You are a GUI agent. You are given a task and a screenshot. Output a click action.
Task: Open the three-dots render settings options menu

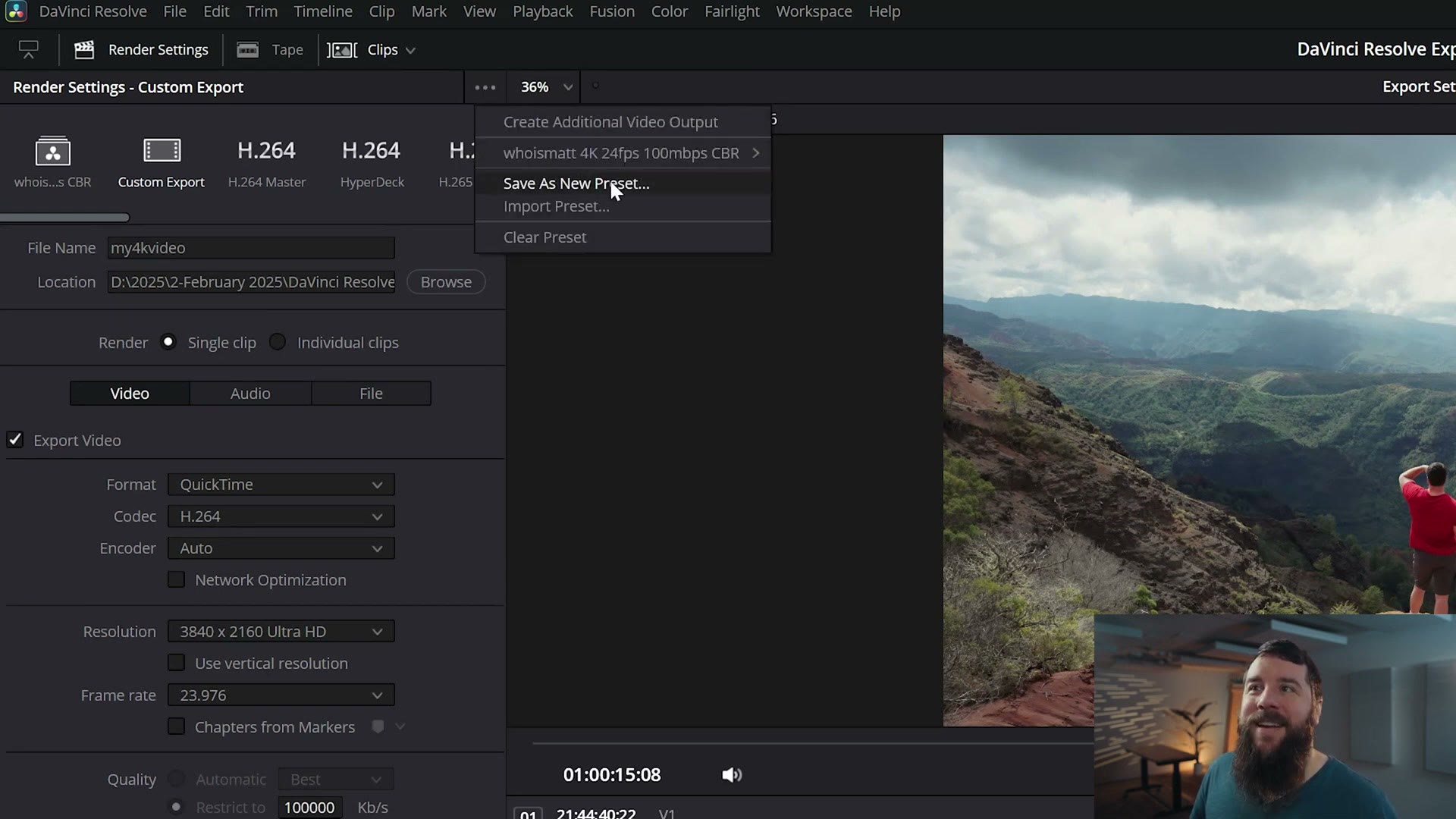[x=485, y=87]
